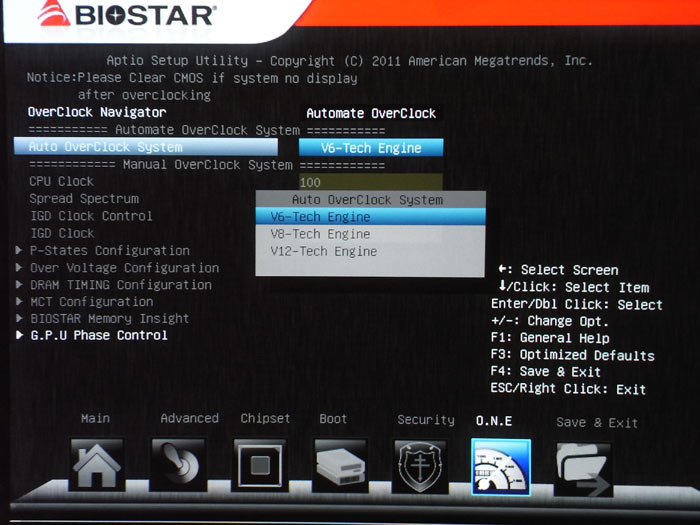Choose V6-Tech Engine in popup list
This screenshot has height=525, width=700.
[370, 217]
